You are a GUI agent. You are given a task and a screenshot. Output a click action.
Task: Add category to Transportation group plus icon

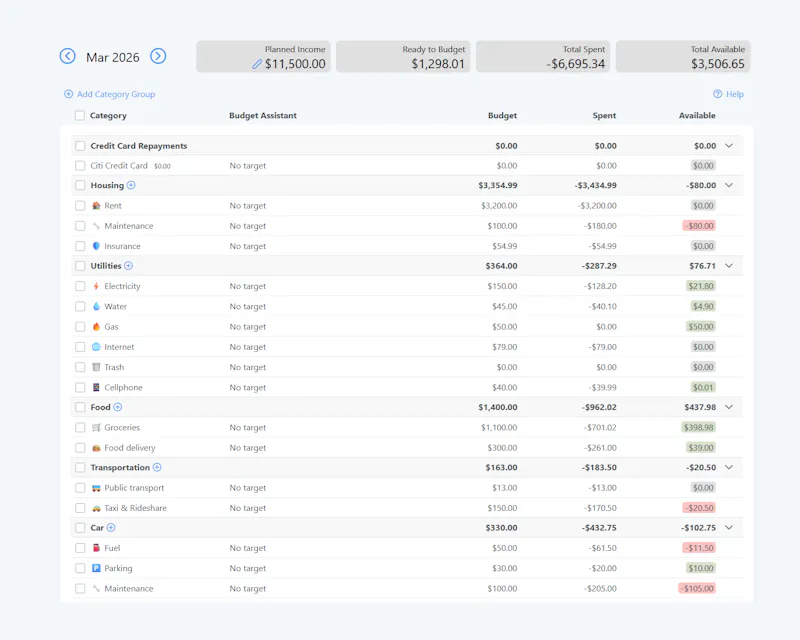[157, 467]
